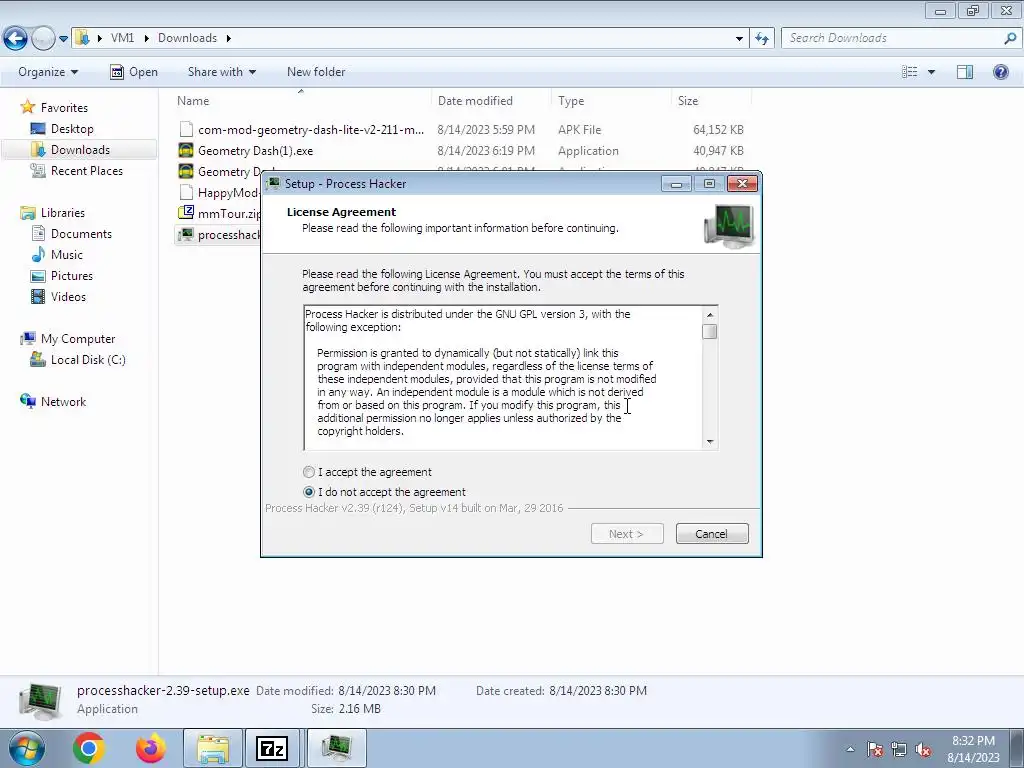The width and height of the screenshot is (1024, 768).
Task: Open 7-Zip from the taskbar
Action: coord(272,748)
